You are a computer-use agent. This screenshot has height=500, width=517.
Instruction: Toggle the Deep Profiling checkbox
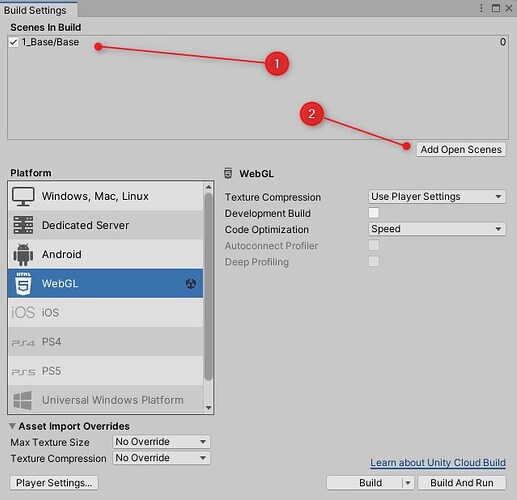pyautogui.click(x=374, y=261)
